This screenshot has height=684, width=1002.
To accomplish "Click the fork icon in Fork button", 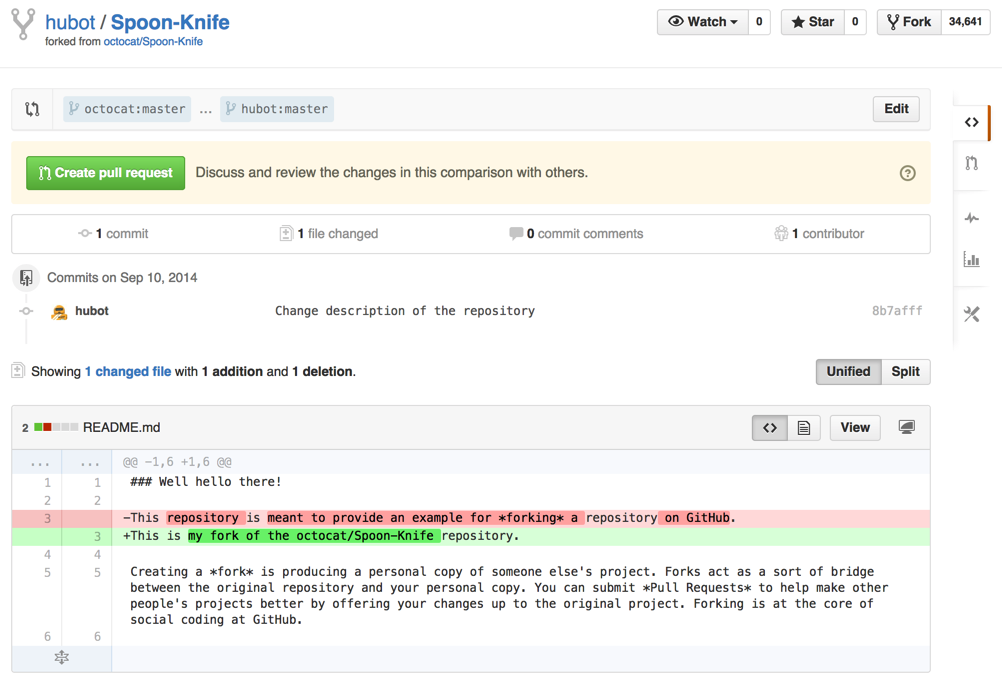I will coord(893,22).
